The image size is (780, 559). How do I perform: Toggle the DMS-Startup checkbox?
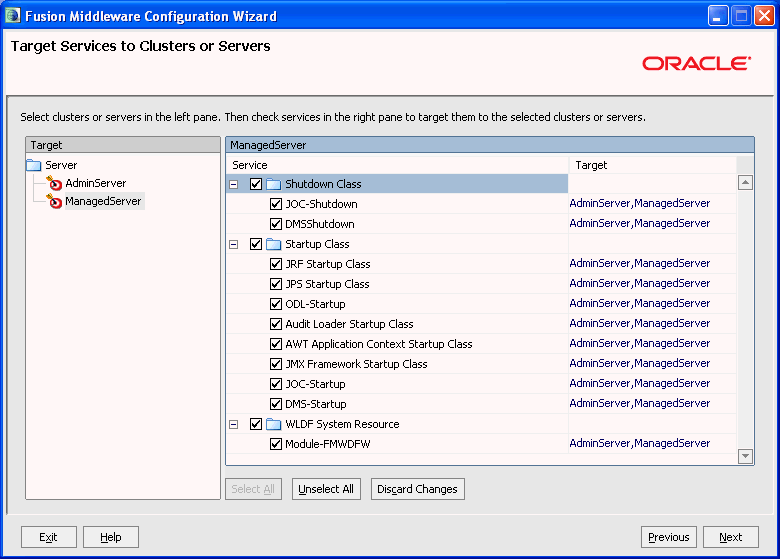tap(276, 404)
